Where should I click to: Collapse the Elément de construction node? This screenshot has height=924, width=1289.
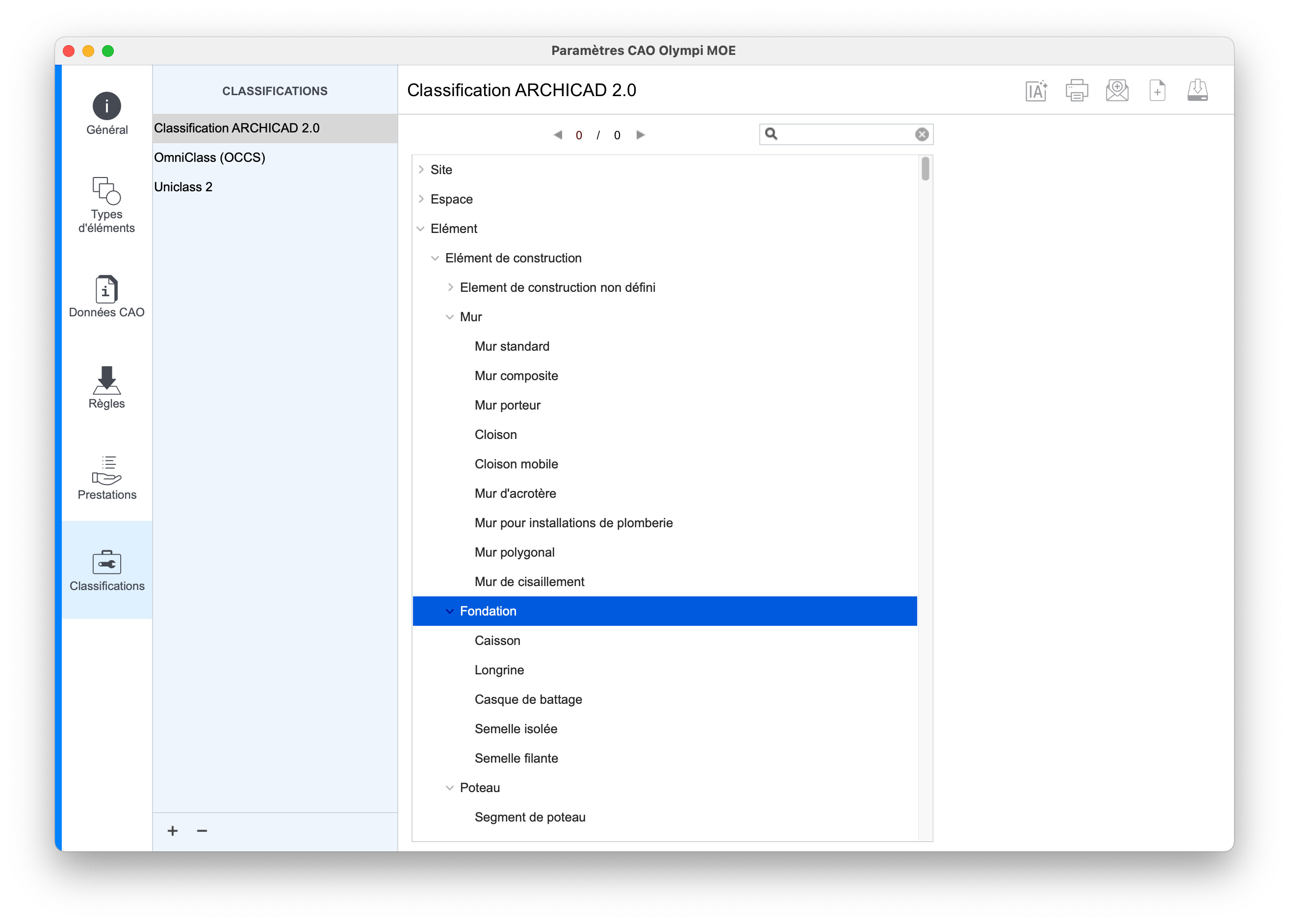click(x=436, y=258)
